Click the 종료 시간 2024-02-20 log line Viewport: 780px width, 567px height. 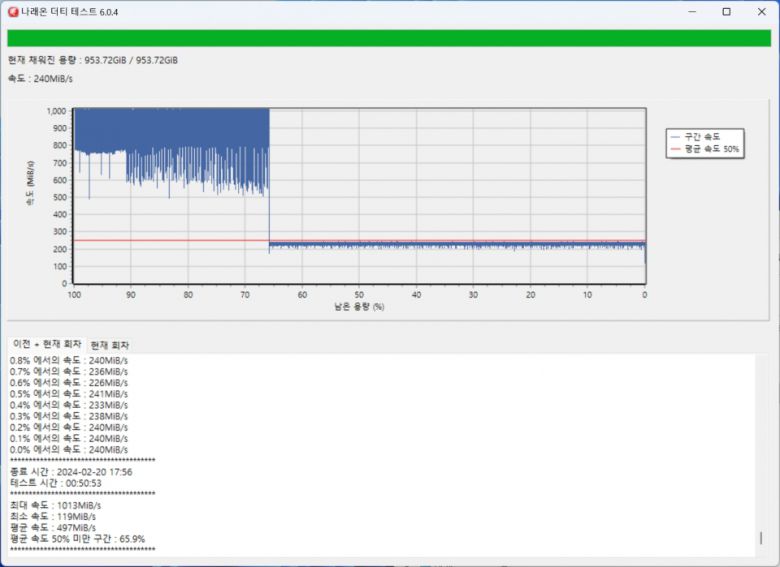coord(71,471)
